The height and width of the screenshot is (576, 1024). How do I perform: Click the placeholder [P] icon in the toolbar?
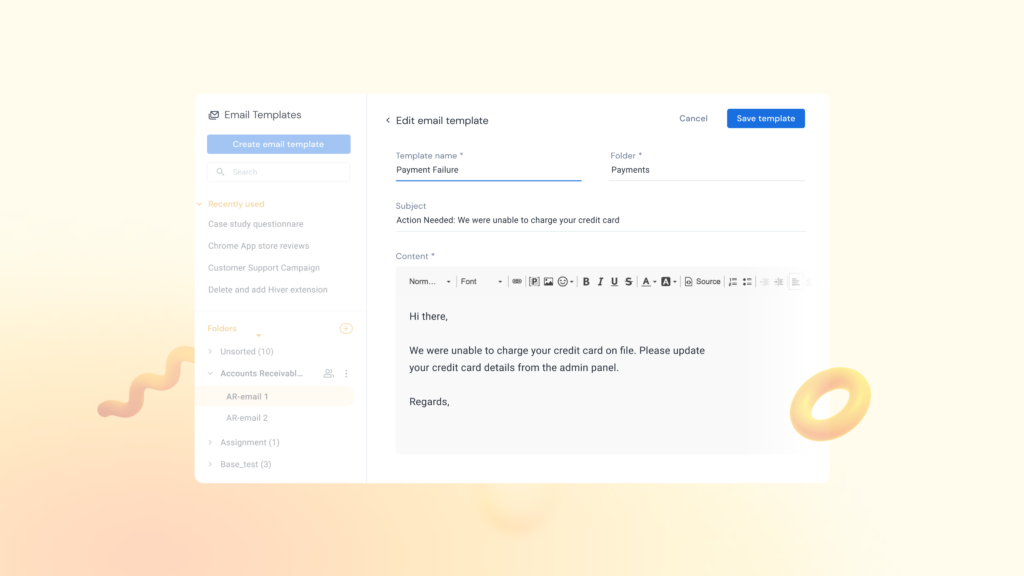coord(534,282)
